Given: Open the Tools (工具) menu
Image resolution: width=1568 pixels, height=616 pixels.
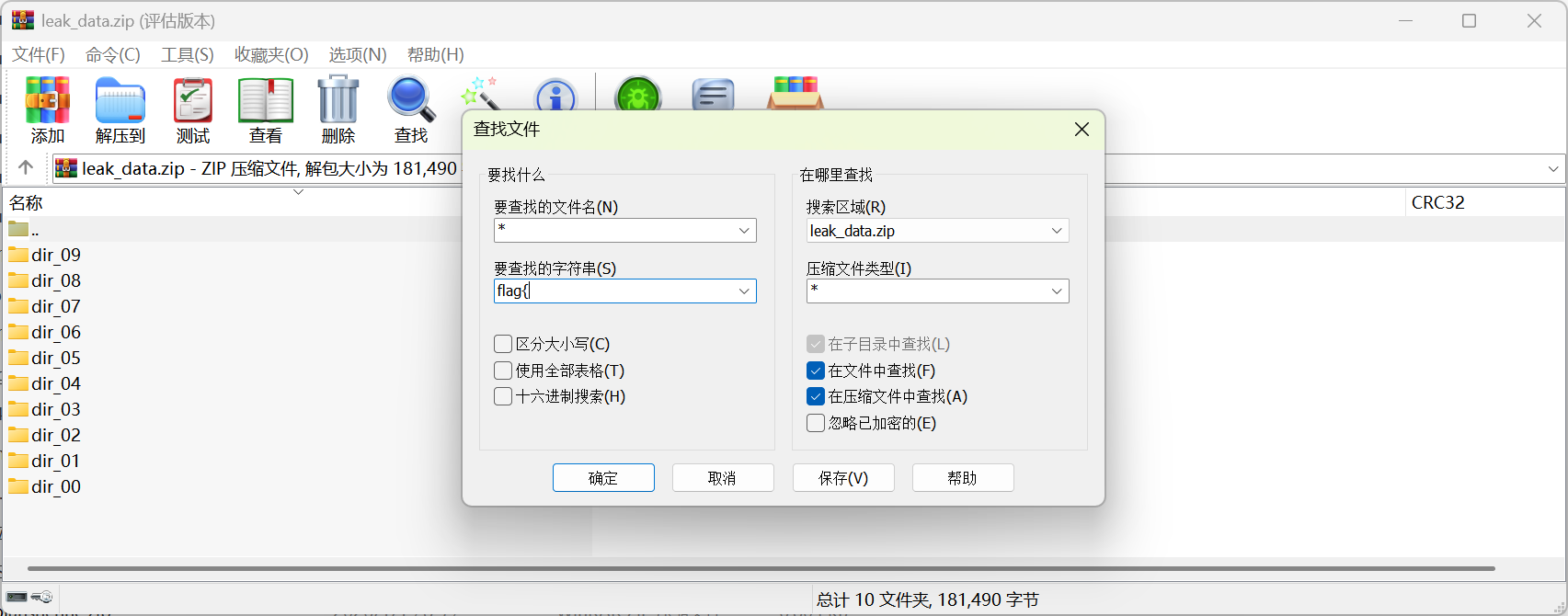Looking at the screenshot, I should click(187, 55).
